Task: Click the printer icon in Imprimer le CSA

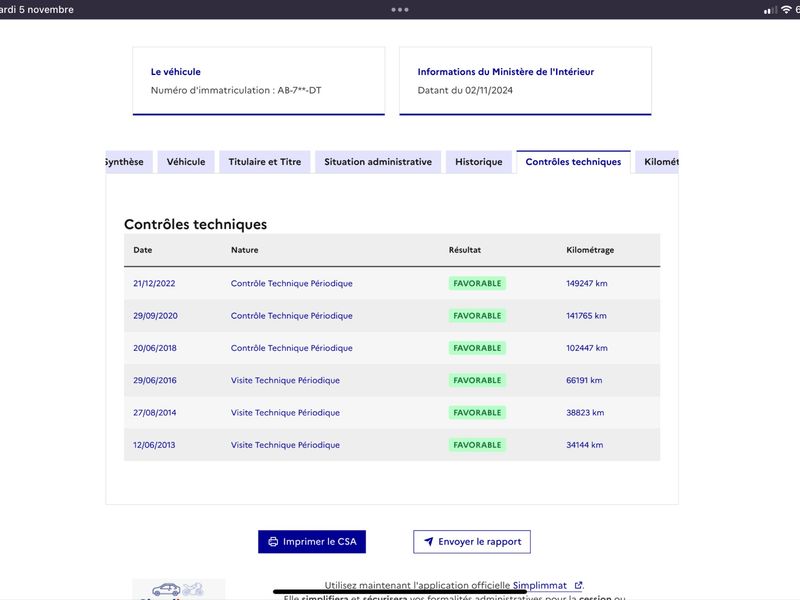Action: tap(273, 542)
